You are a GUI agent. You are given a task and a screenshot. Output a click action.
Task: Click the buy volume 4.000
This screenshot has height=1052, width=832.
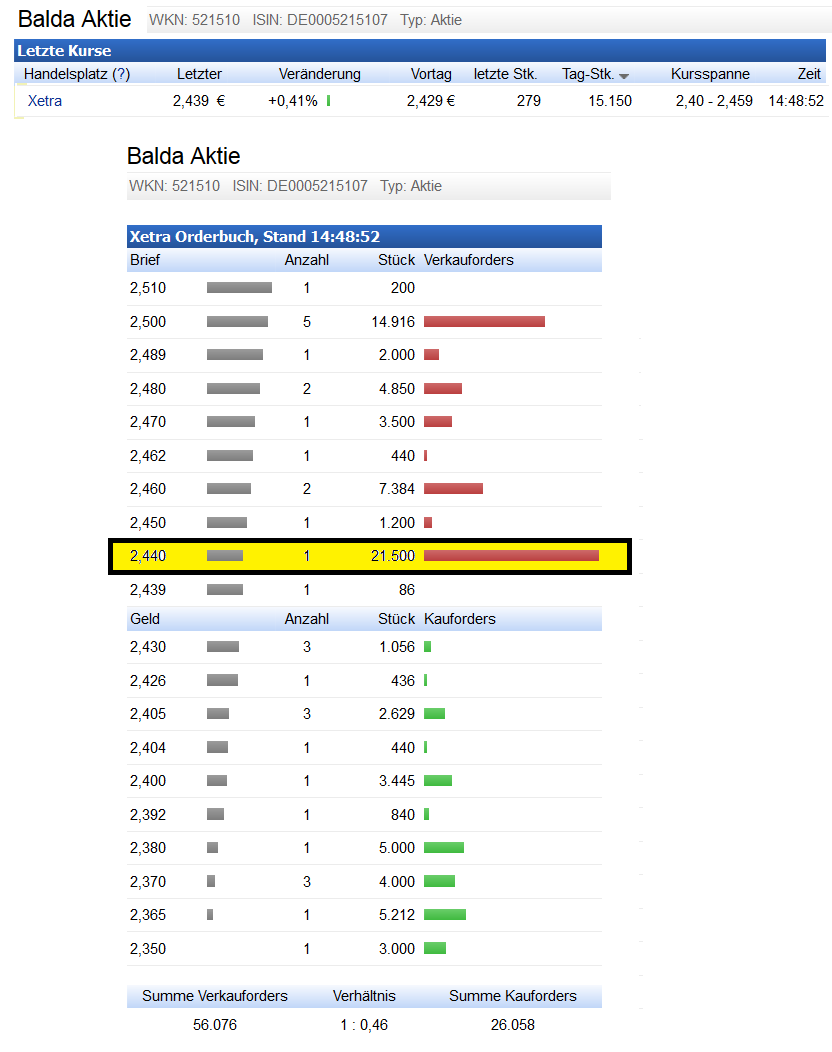[x=397, y=882]
